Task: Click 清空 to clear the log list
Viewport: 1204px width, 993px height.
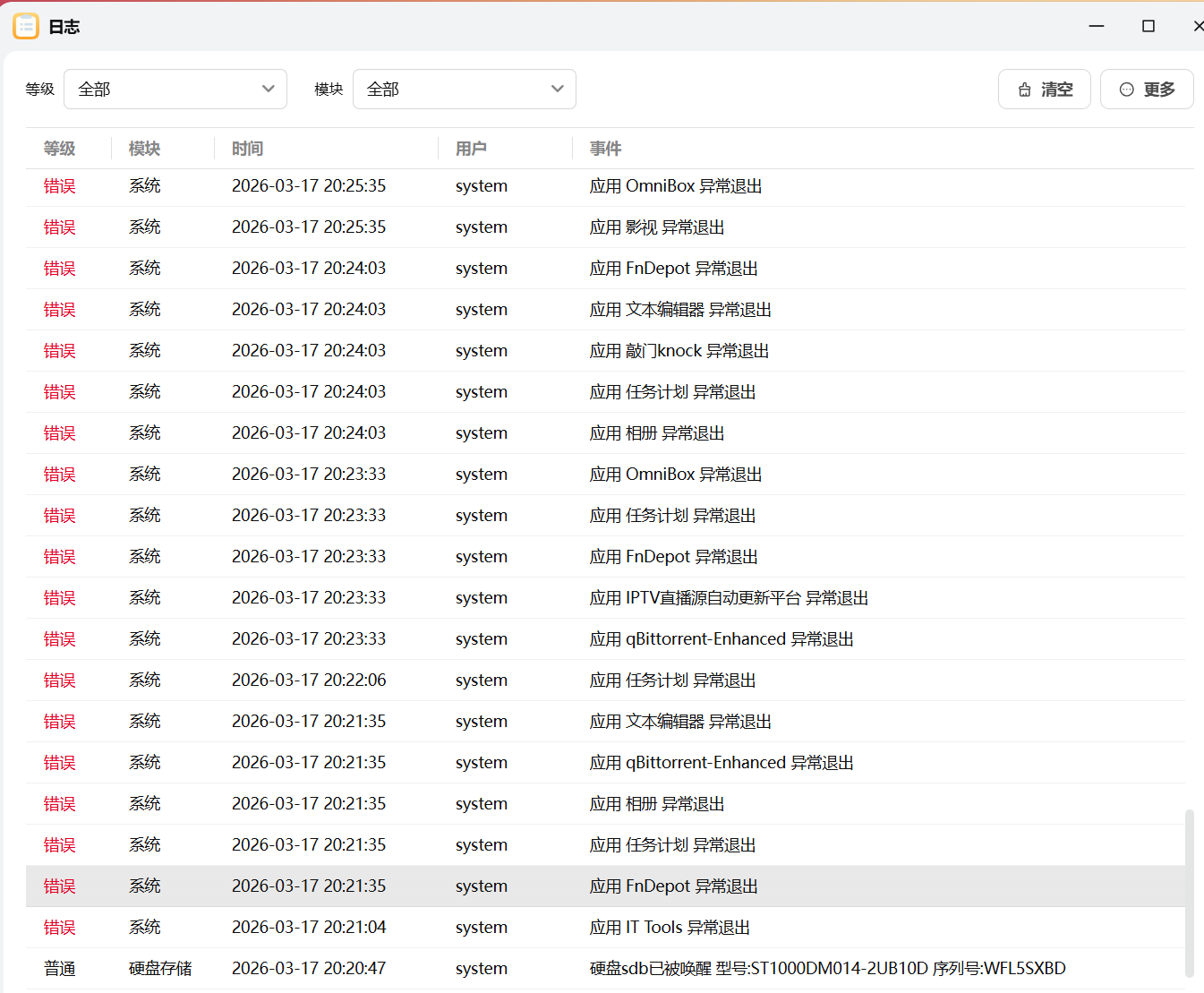Action: [x=1045, y=89]
